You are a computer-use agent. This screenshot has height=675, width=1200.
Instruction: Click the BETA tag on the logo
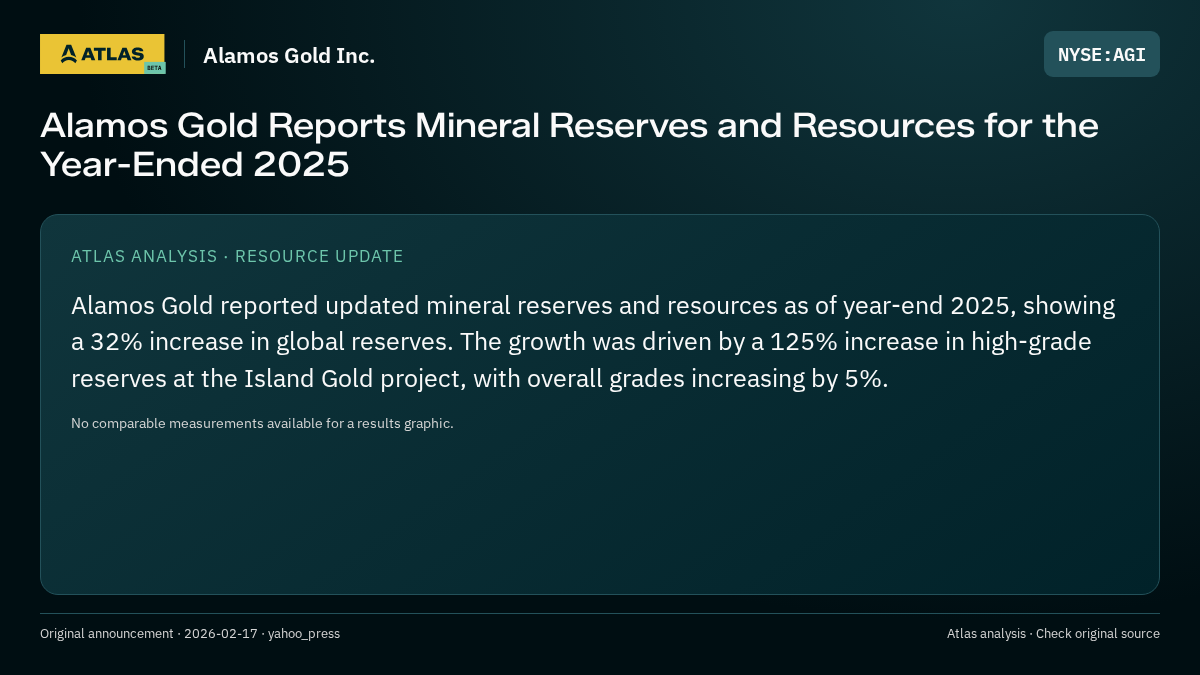coord(154,68)
